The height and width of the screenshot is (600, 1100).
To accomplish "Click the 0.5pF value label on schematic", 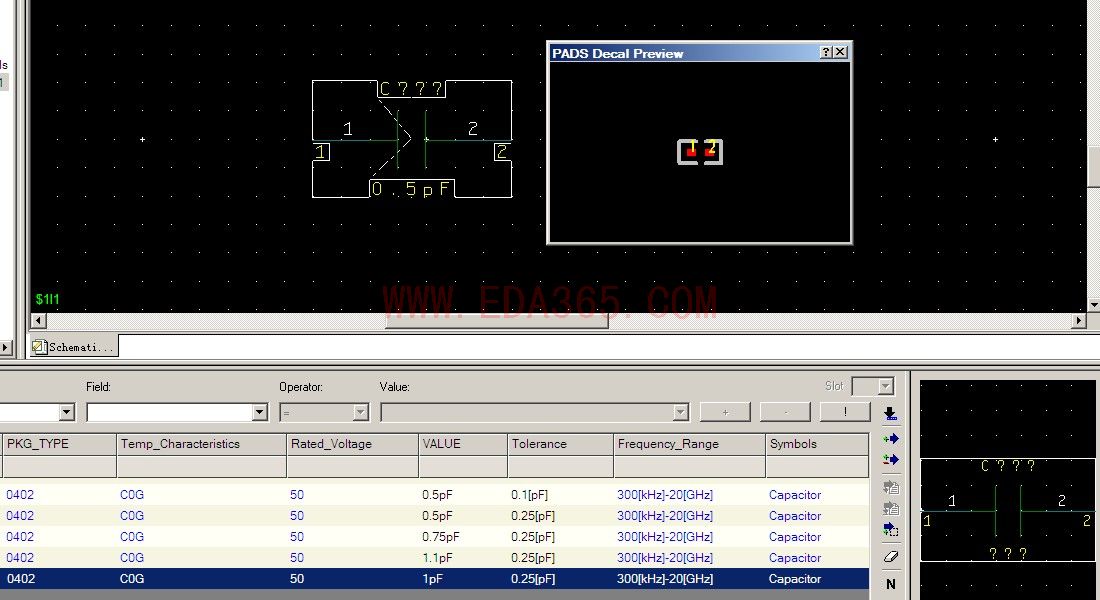I will 412,189.
